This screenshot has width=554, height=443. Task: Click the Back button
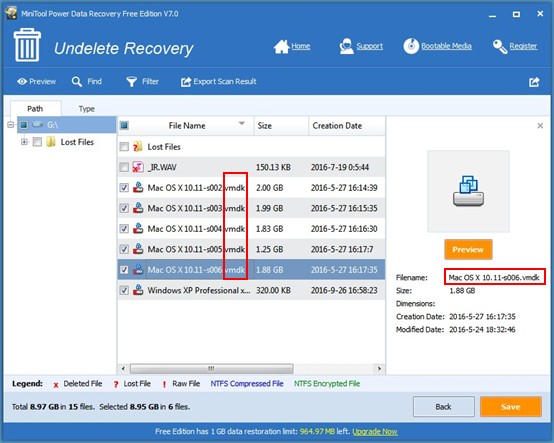pos(443,407)
